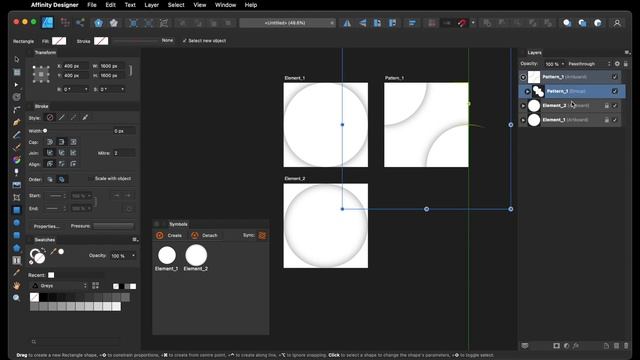Open the account profile icon
This screenshot has height=360, width=640.
(617, 23)
